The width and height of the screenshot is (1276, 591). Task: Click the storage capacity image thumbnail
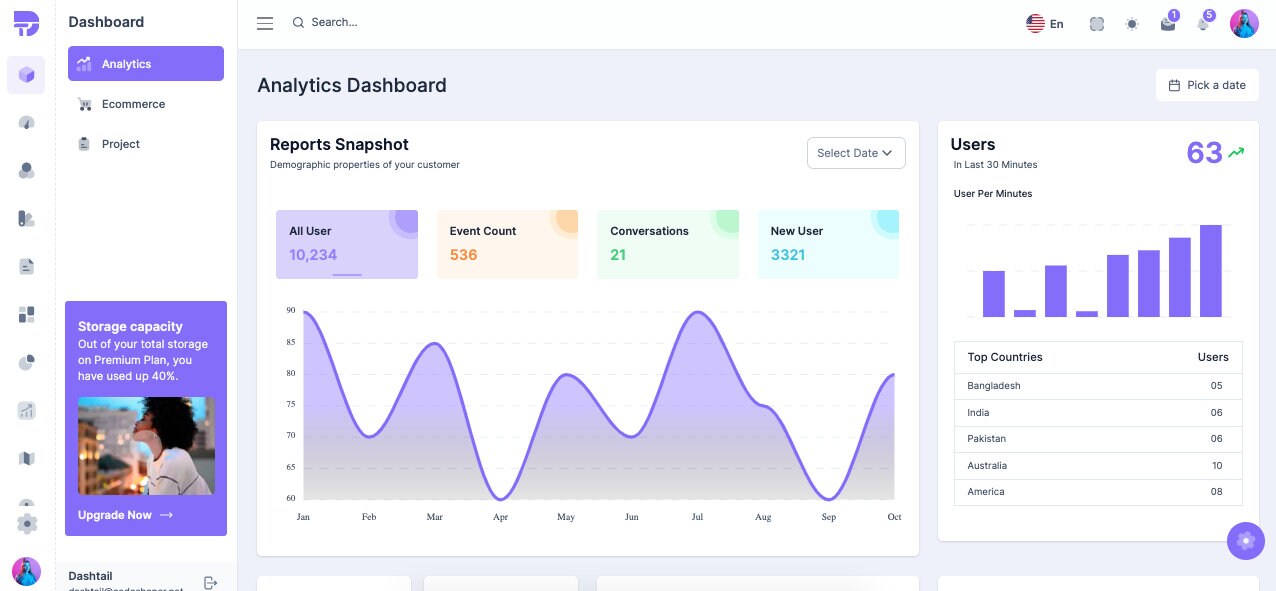[x=146, y=446]
